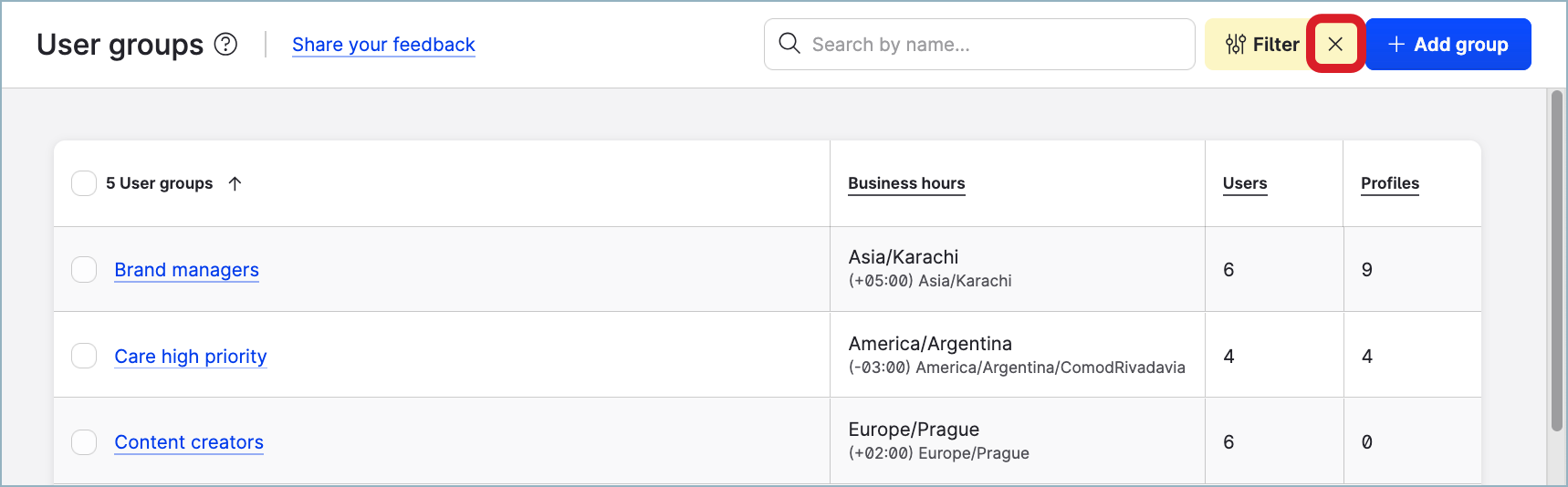Open the Filter options
The image size is (1568, 487).
(1262, 44)
